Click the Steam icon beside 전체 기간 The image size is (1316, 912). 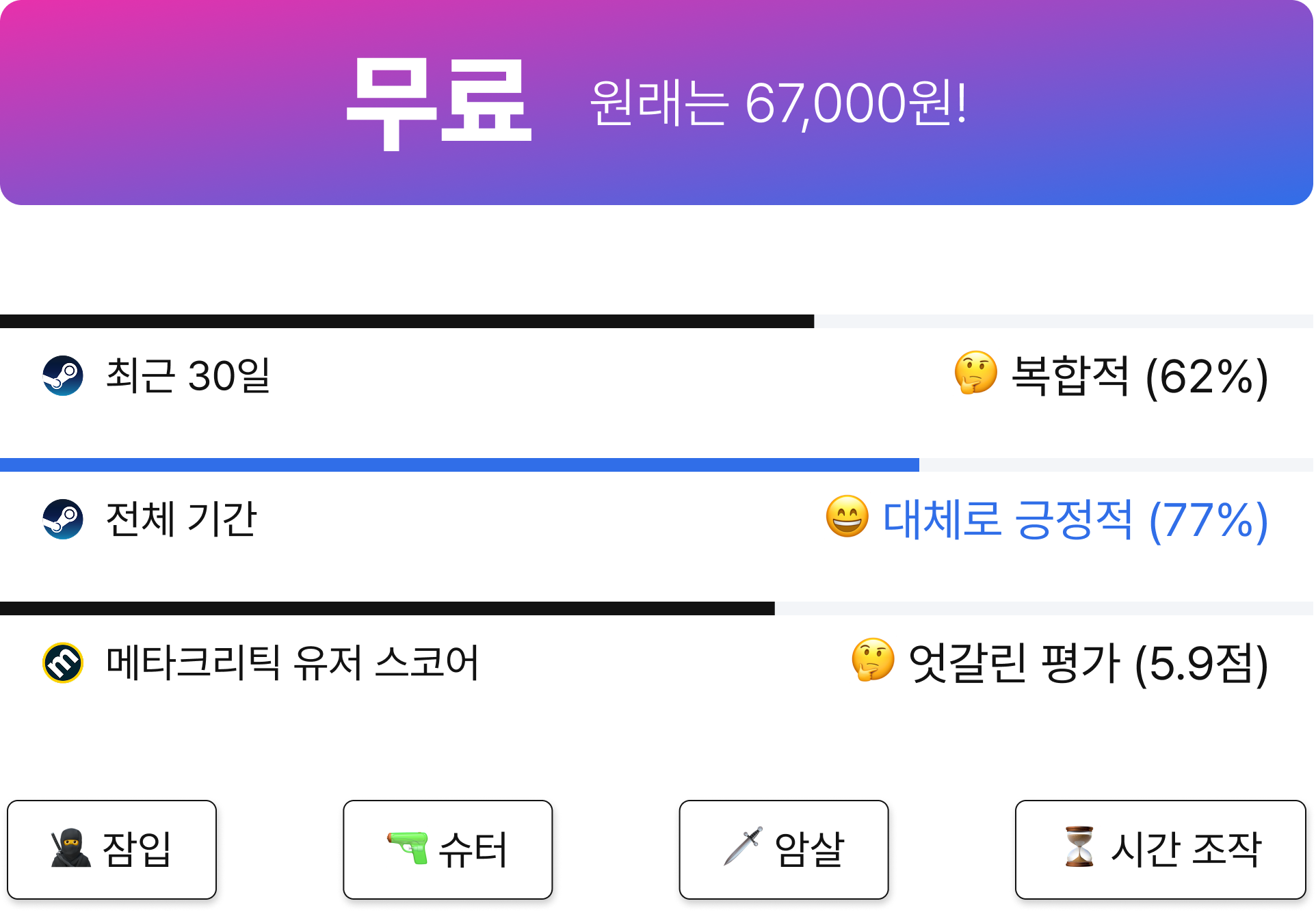[63, 519]
